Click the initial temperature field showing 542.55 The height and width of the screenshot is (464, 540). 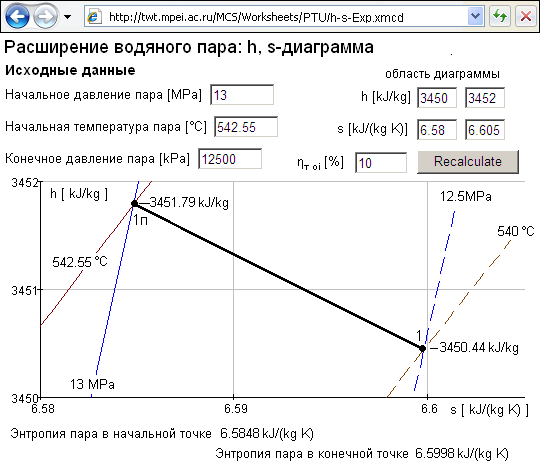tap(246, 127)
